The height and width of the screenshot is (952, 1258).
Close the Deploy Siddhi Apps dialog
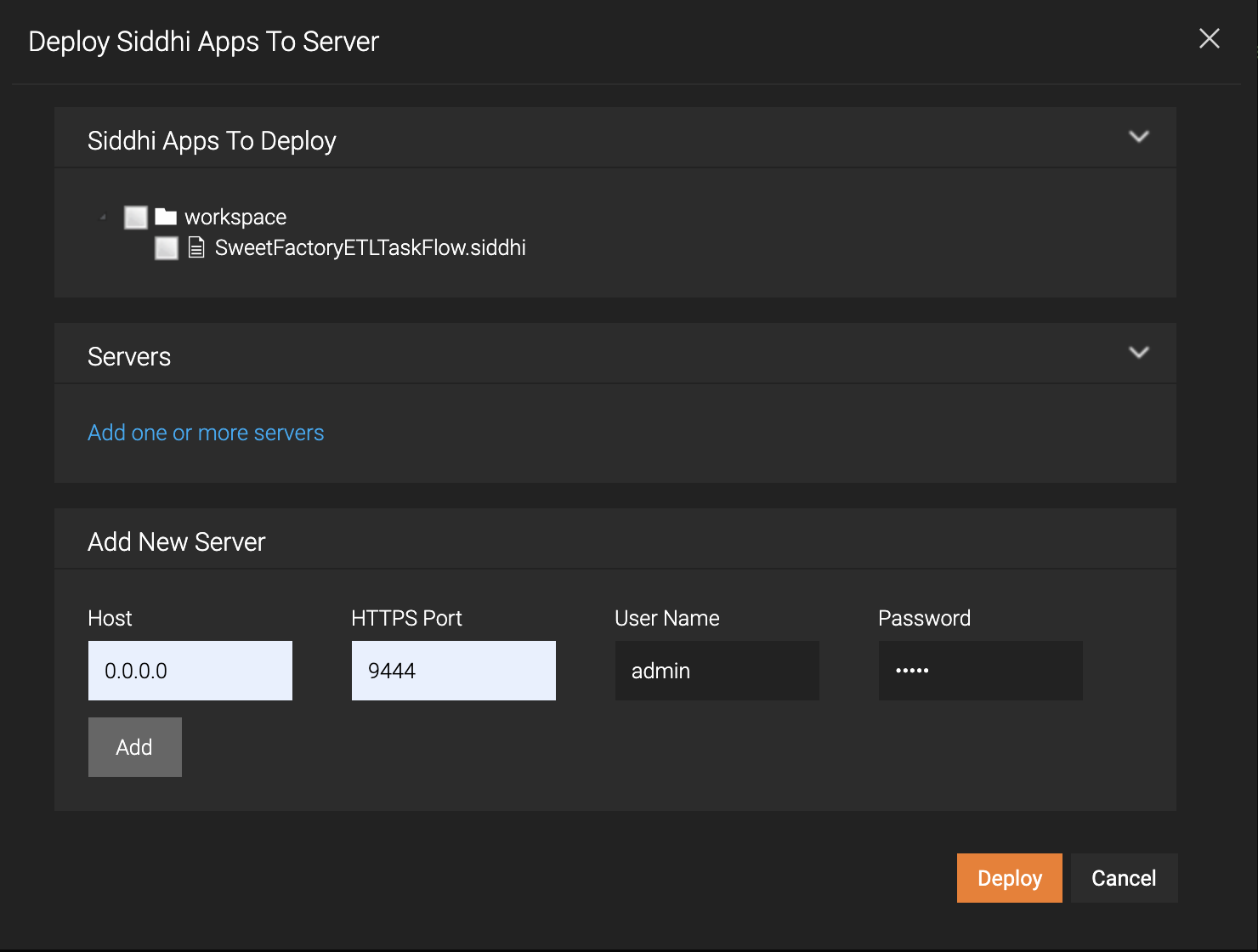(1209, 38)
